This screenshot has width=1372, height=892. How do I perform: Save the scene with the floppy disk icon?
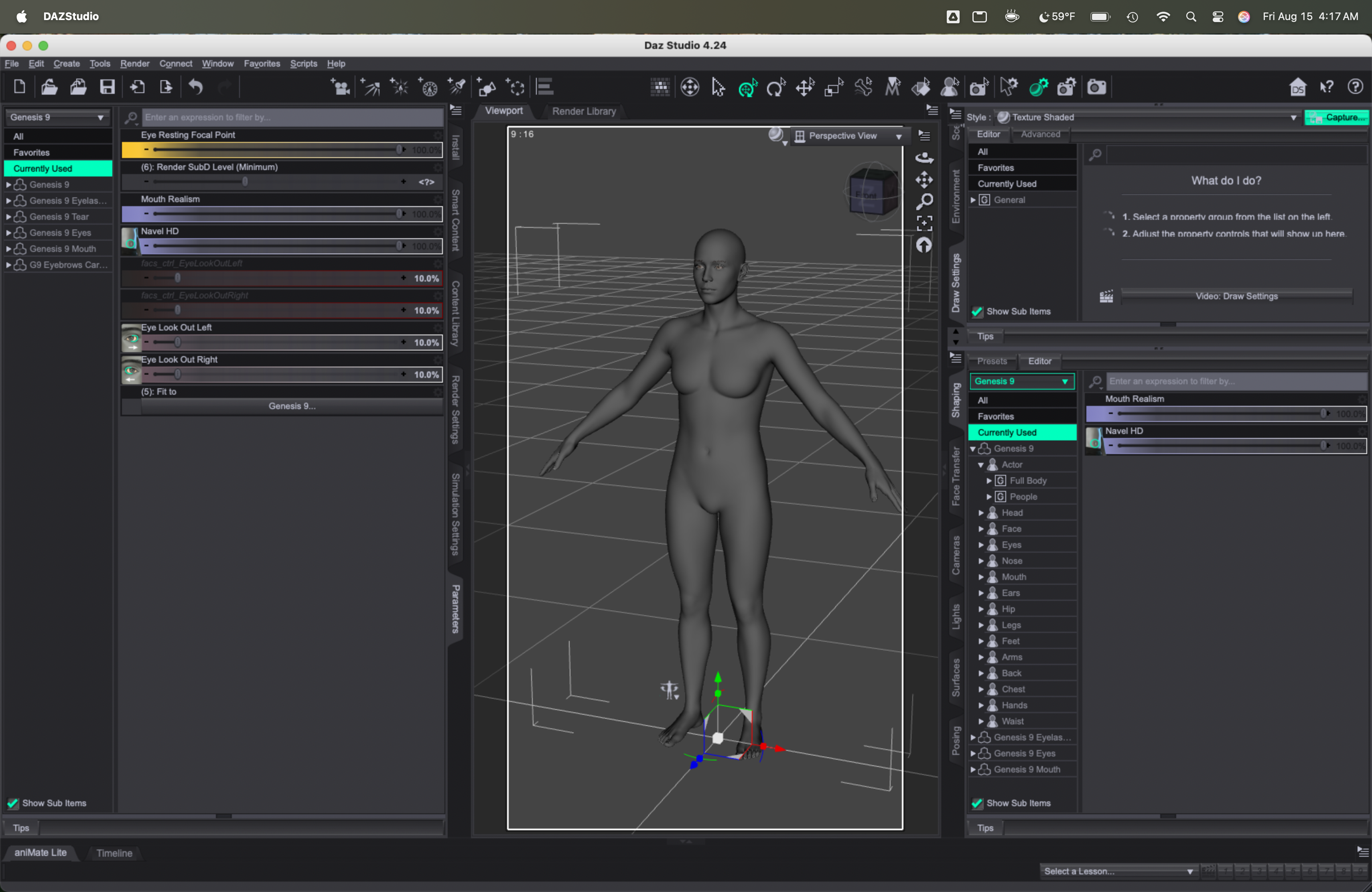pyautogui.click(x=107, y=87)
